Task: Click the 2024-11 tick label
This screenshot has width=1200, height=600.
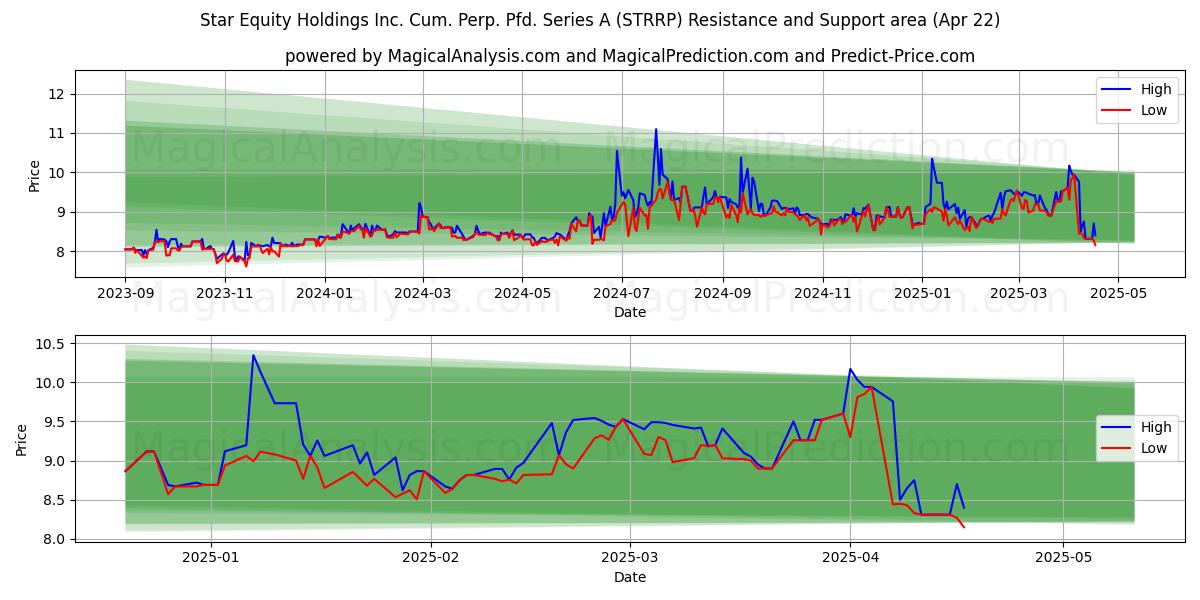Action: click(822, 293)
